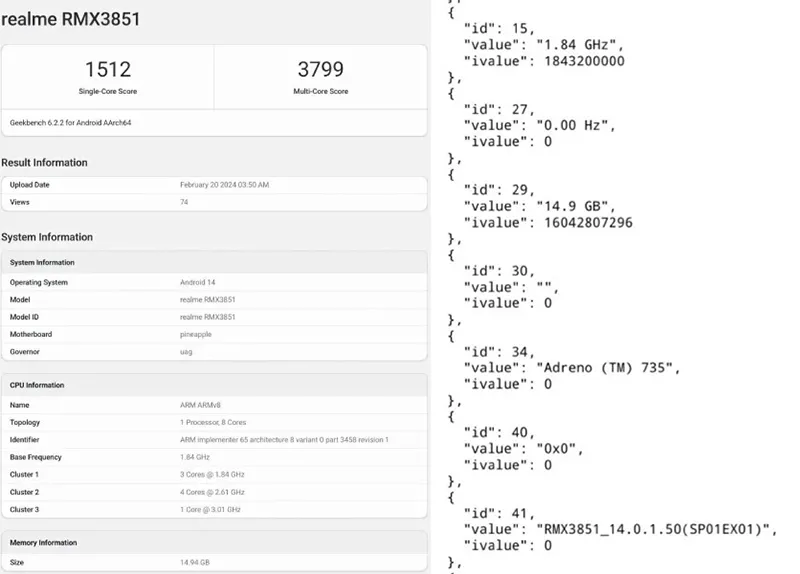
Task: Click the Cluster 1 row label
Action: tap(24, 475)
